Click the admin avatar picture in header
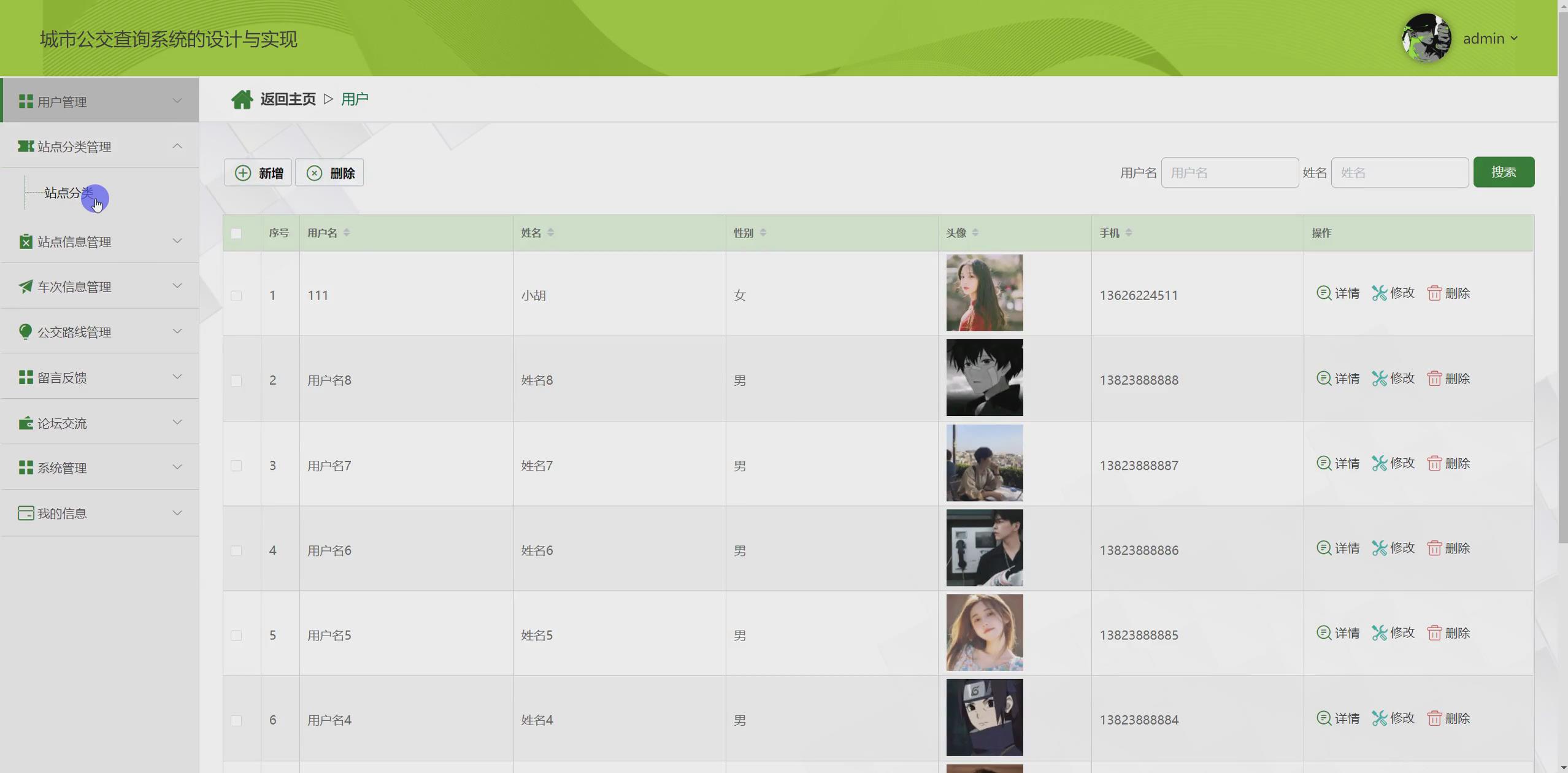 coord(1426,38)
